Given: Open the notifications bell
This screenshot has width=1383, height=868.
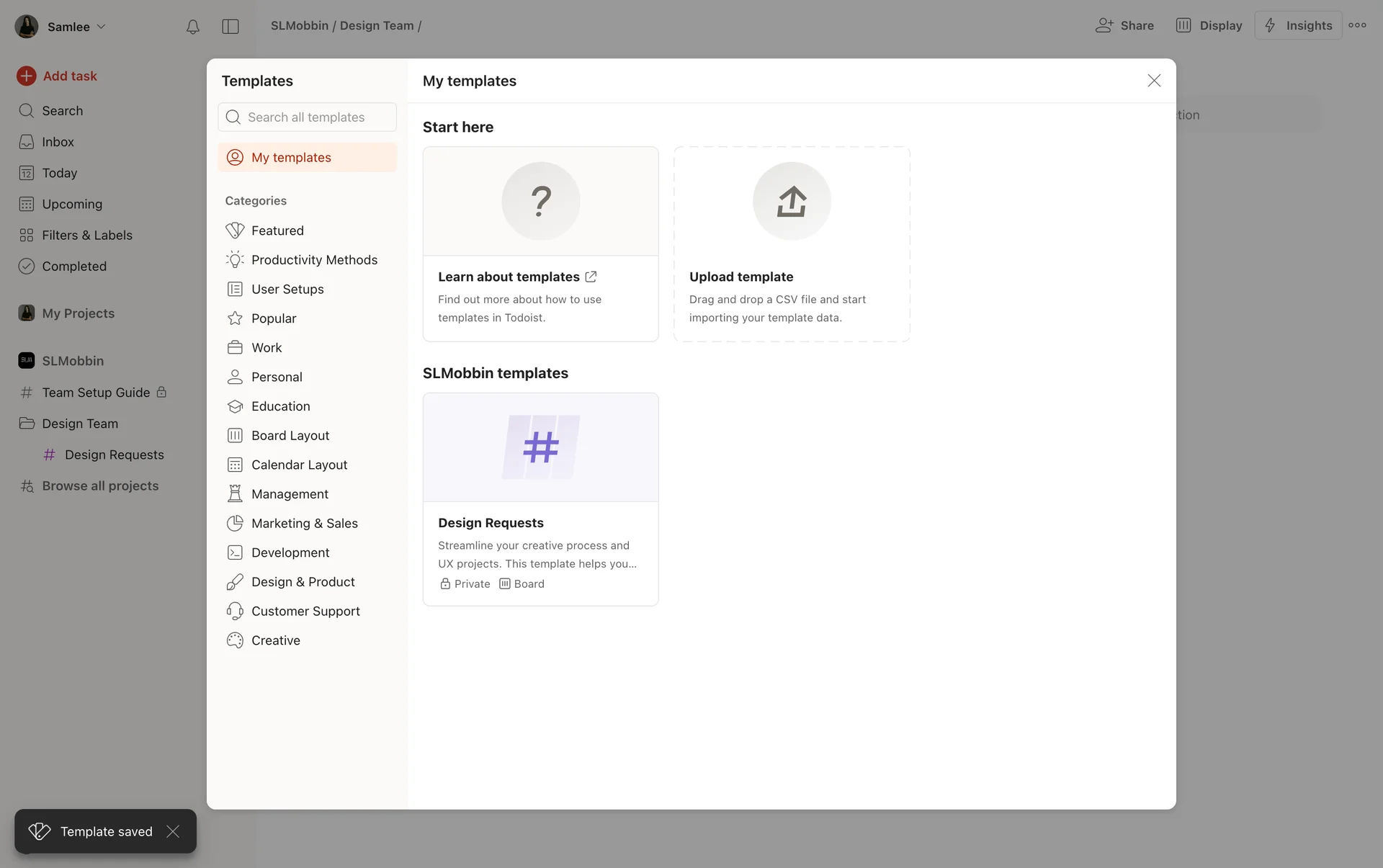Looking at the screenshot, I should 192,27.
